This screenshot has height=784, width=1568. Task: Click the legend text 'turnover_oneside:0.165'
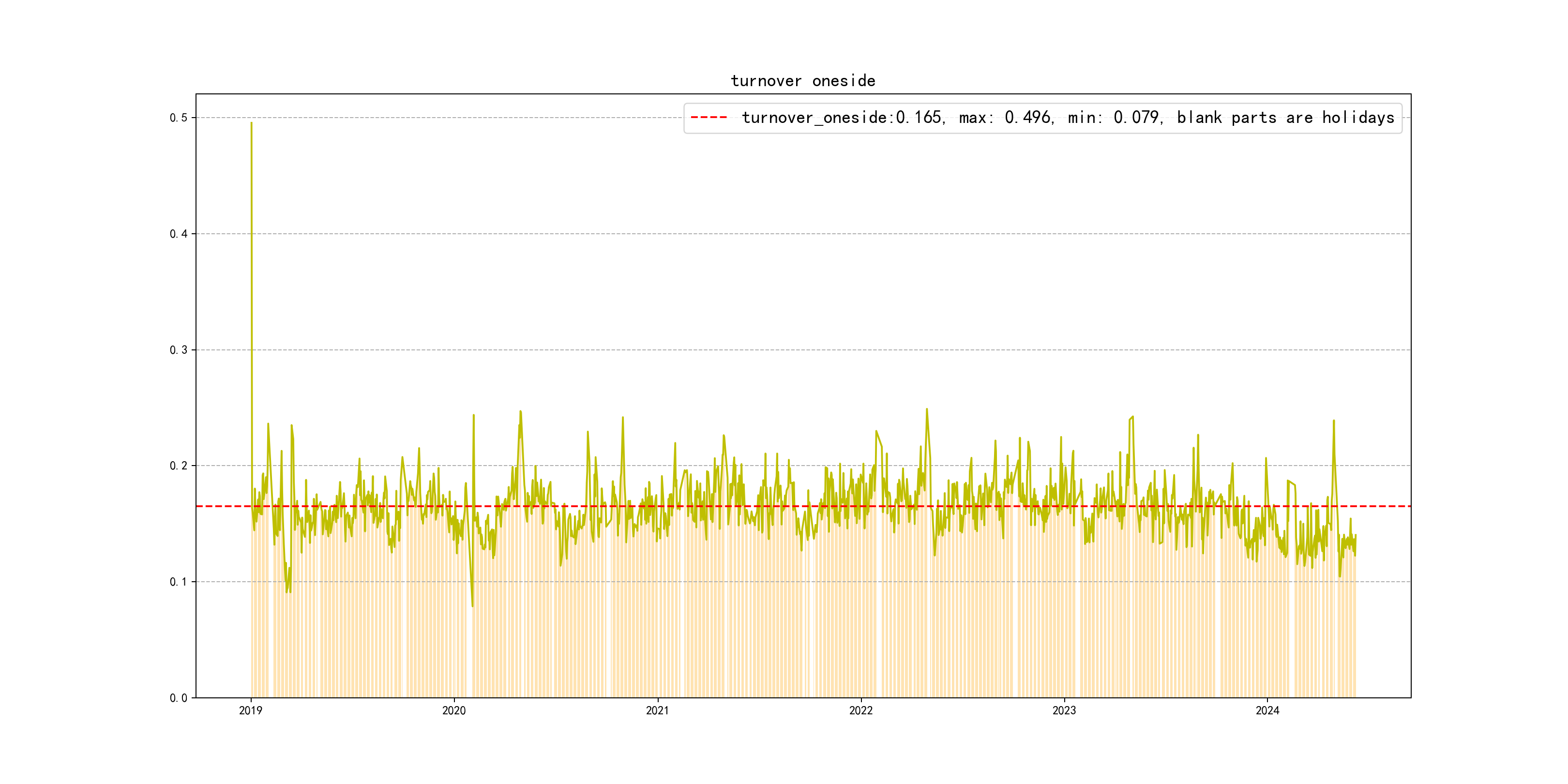point(842,118)
